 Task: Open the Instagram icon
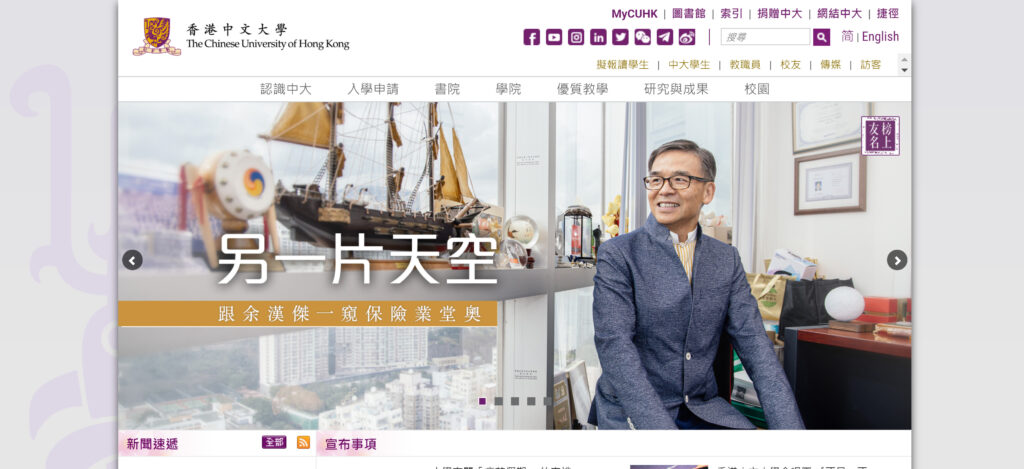click(576, 37)
